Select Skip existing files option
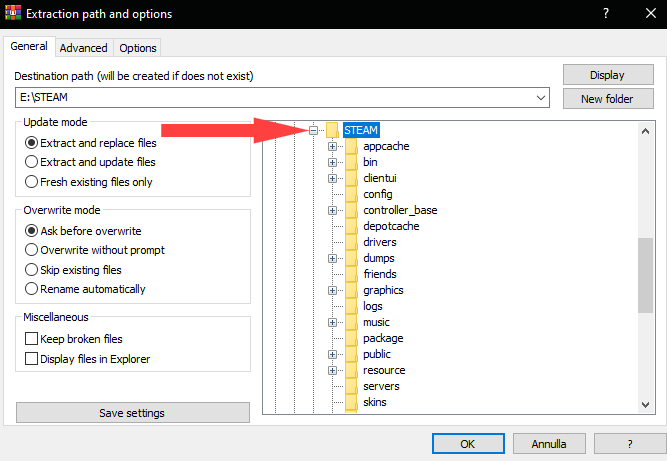This screenshot has height=461, width=667. pyautogui.click(x=73, y=270)
